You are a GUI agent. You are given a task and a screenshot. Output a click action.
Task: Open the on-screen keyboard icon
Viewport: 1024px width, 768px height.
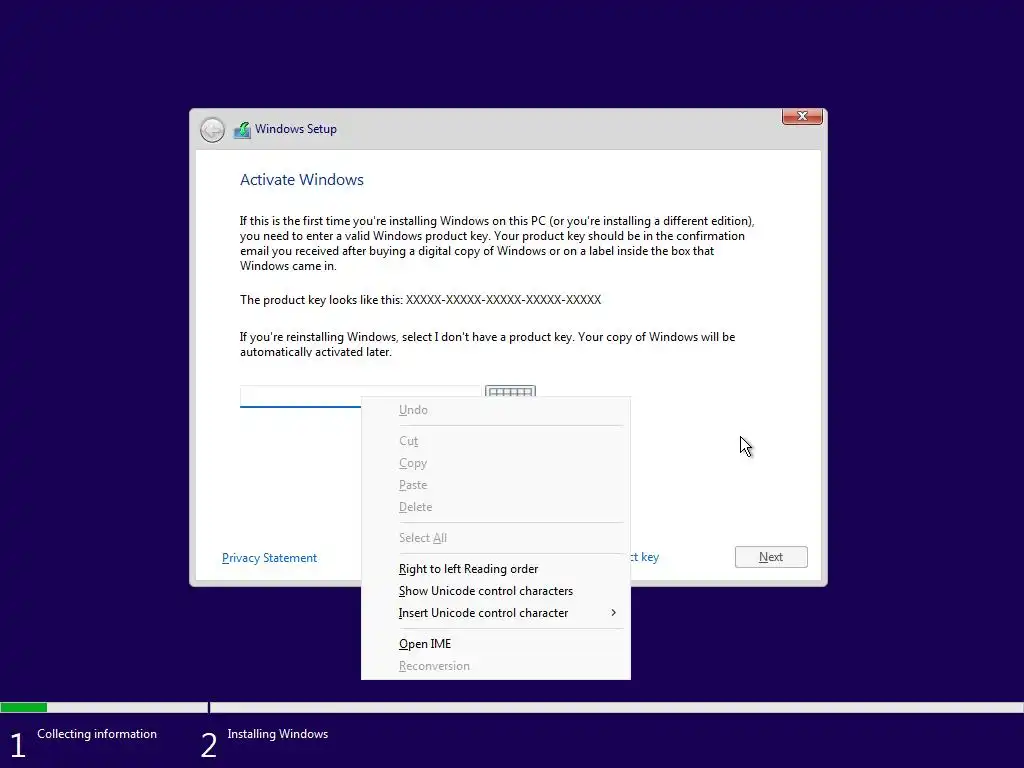click(x=510, y=391)
